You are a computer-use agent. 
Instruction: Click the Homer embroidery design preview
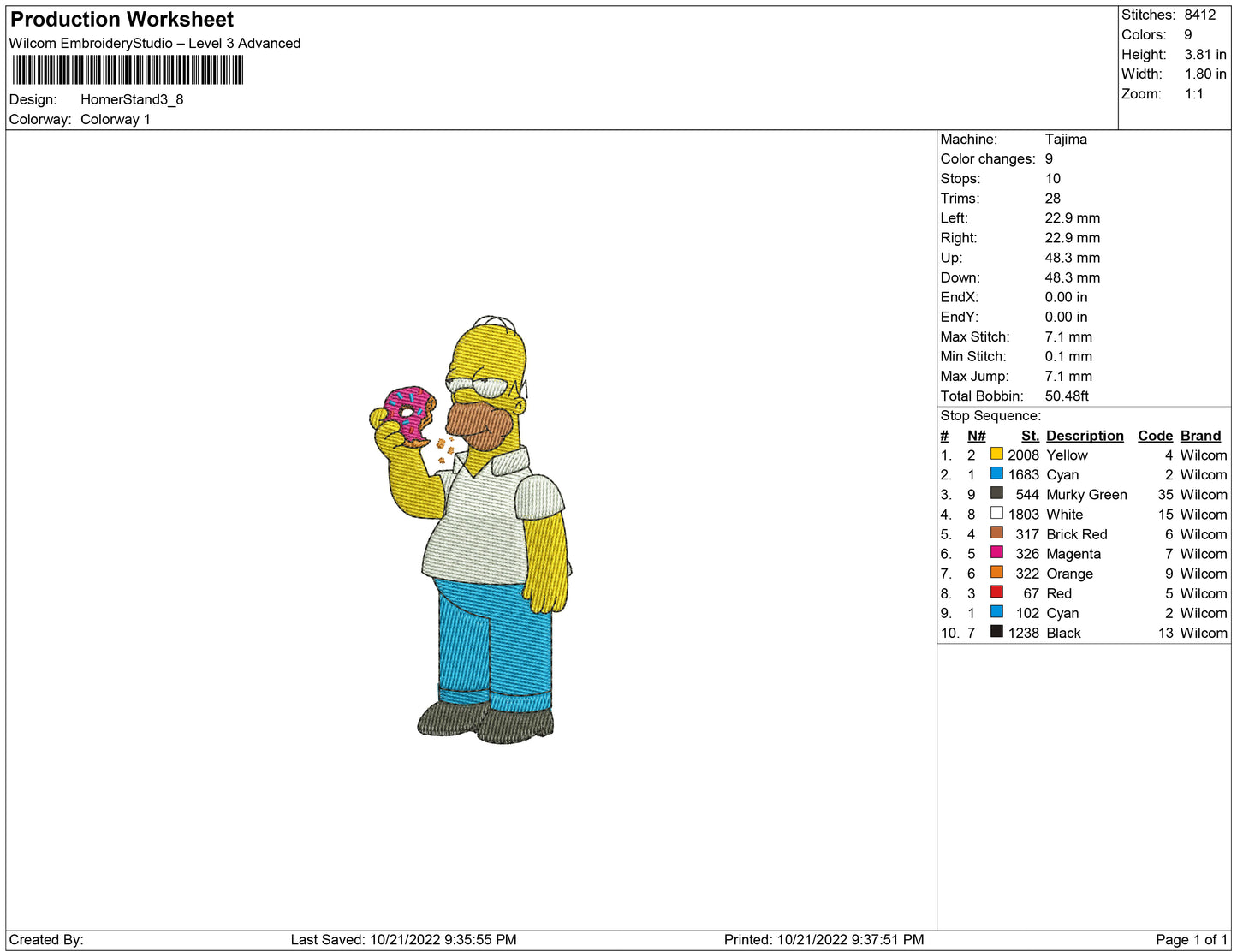click(x=470, y=529)
